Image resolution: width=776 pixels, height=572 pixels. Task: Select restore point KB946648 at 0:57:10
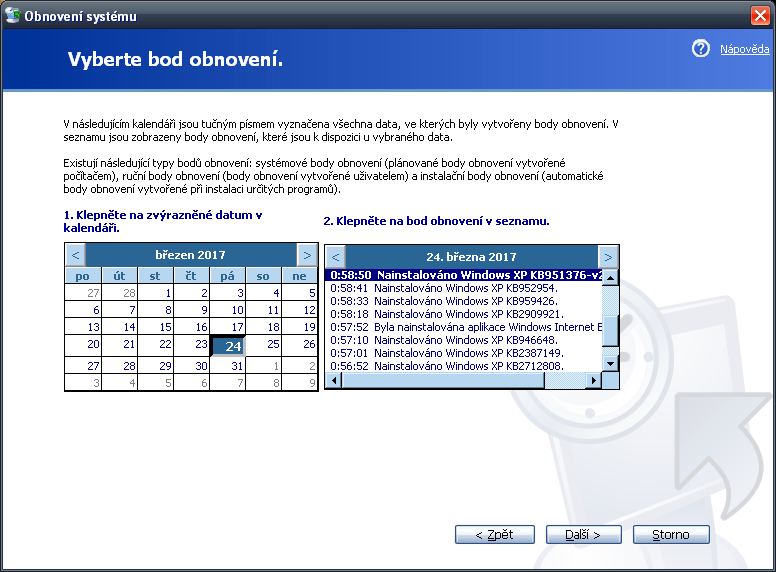[464, 340]
